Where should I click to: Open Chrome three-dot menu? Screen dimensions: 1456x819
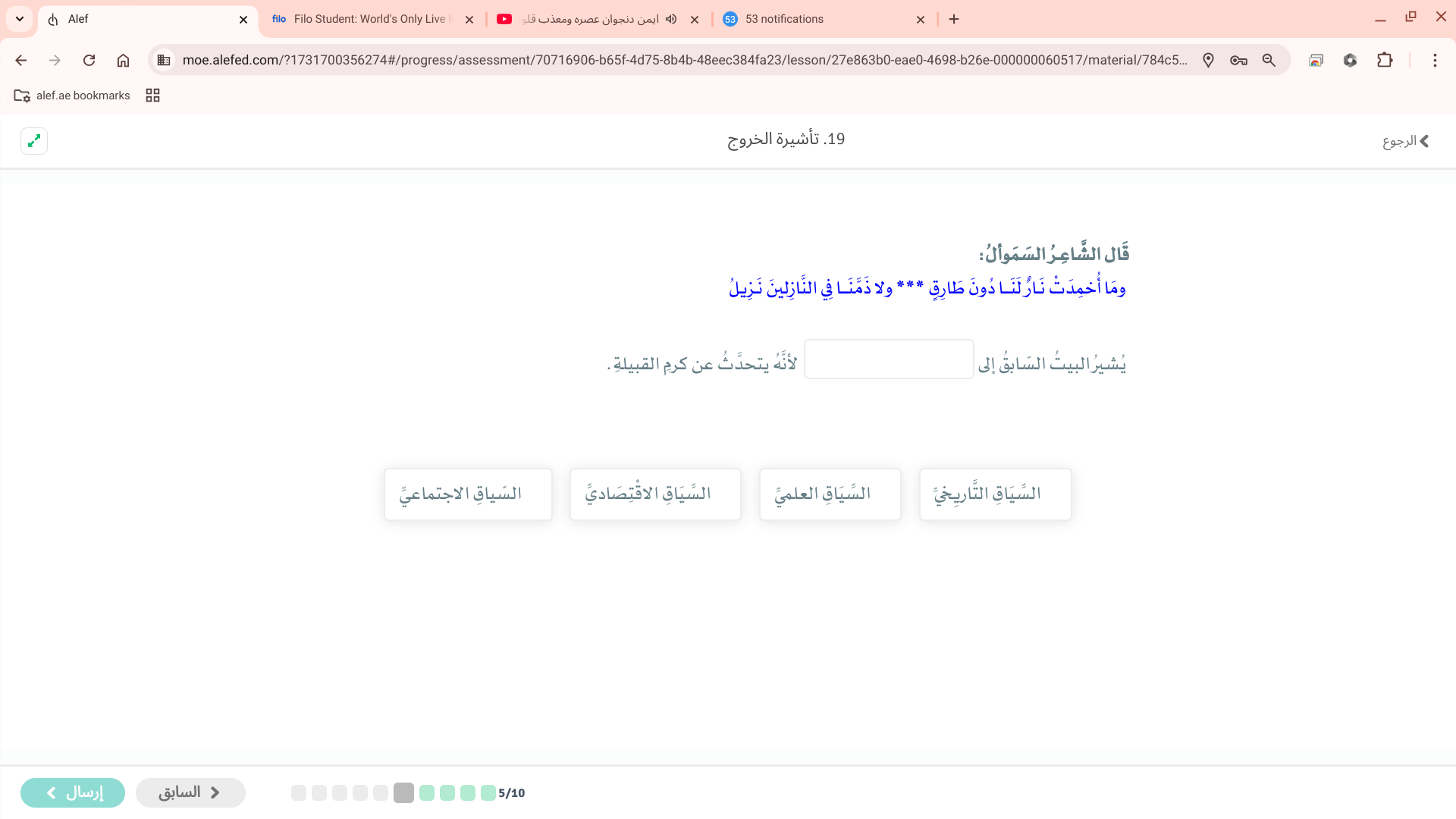tap(1435, 60)
